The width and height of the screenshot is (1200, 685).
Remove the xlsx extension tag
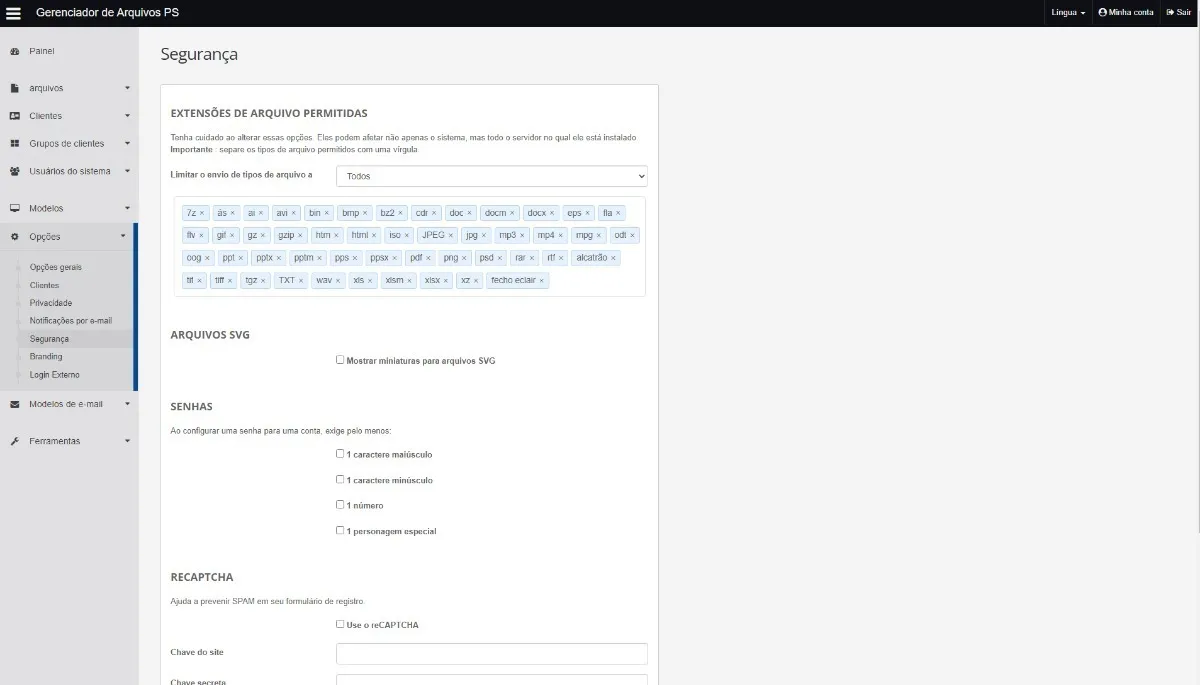[446, 281]
